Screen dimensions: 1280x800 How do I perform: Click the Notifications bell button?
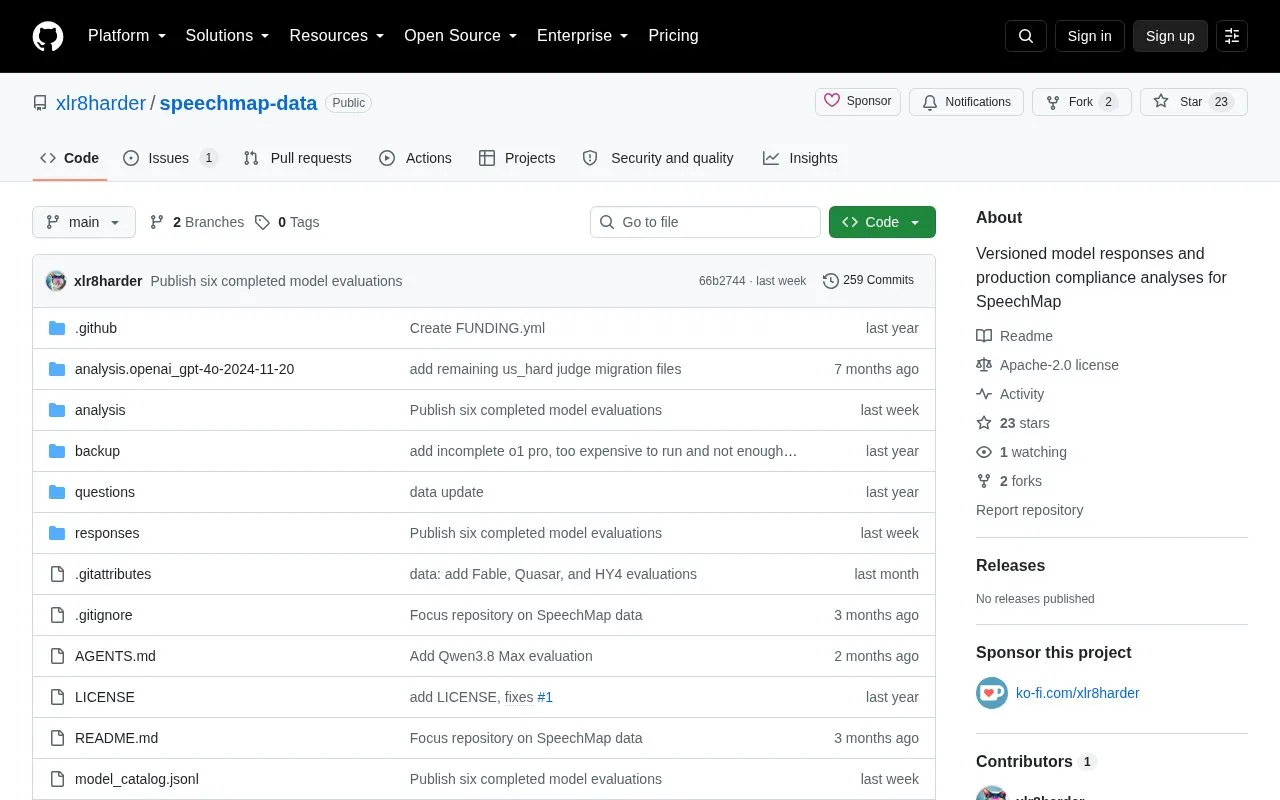tap(966, 102)
